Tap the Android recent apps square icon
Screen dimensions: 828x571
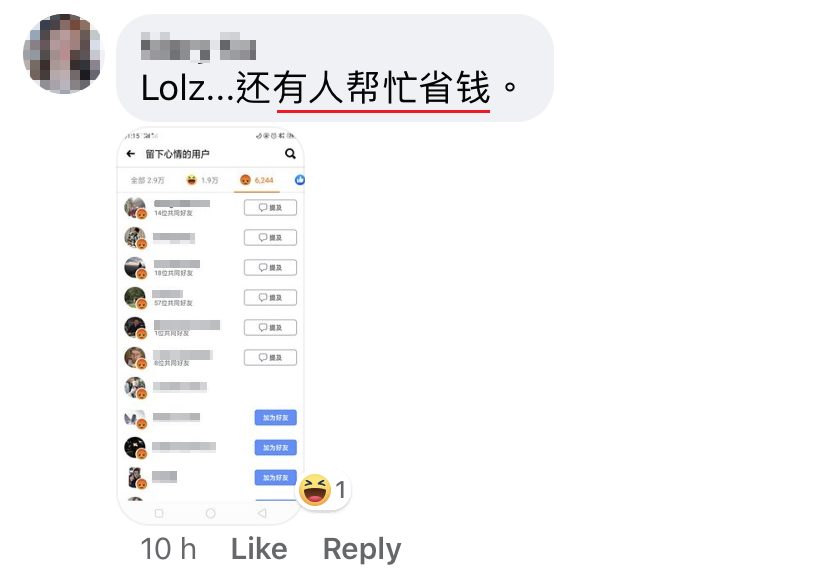click(159, 513)
